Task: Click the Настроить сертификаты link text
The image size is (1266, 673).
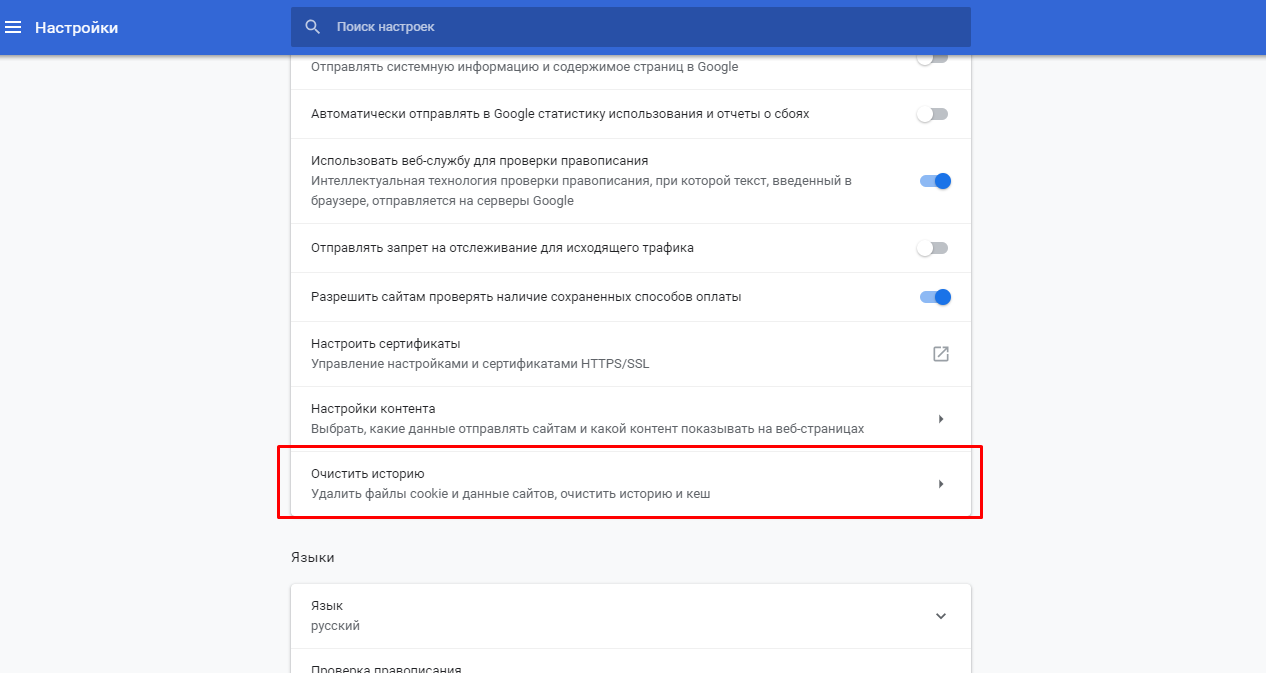Action: click(385, 344)
